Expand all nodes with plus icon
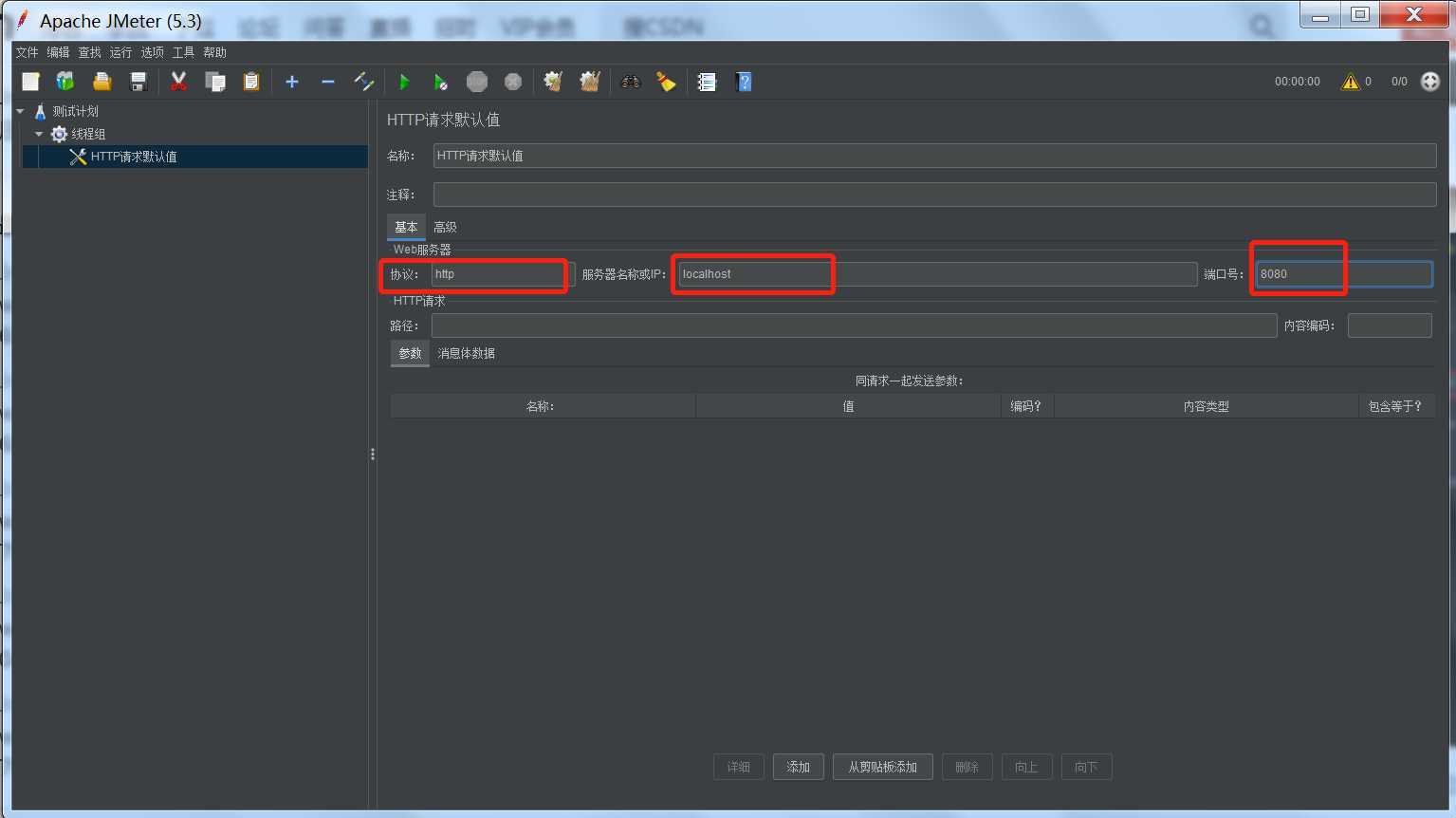Image resolution: width=1456 pixels, height=818 pixels. coord(292,82)
